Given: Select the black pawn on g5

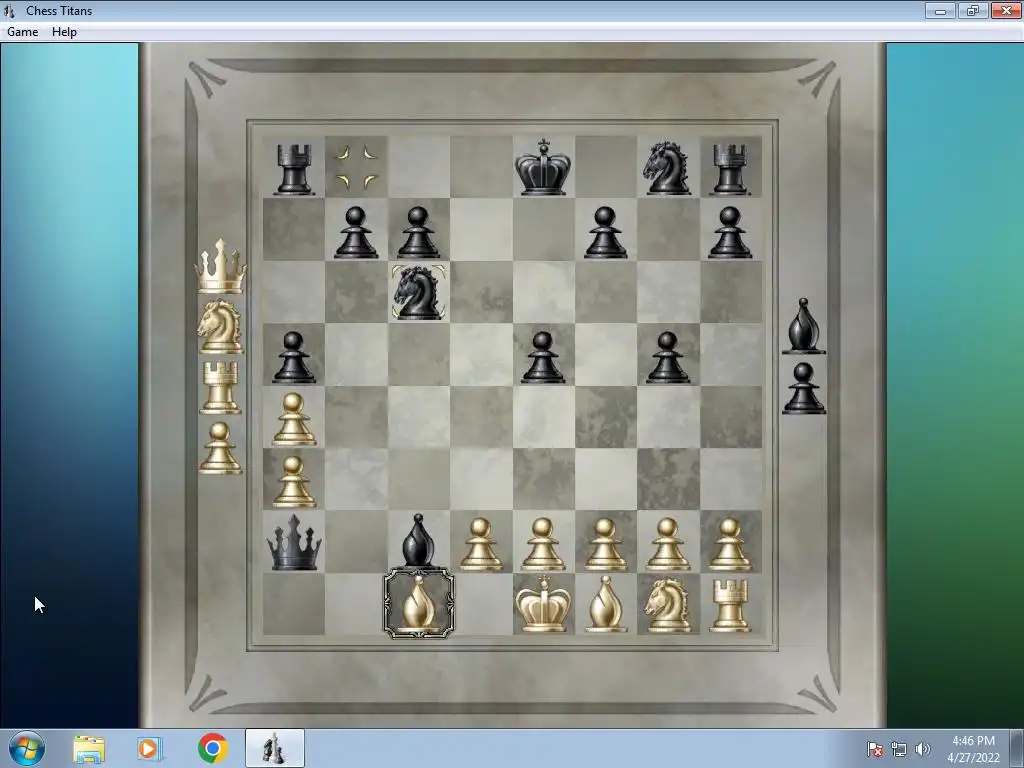Looking at the screenshot, I should coord(667,357).
